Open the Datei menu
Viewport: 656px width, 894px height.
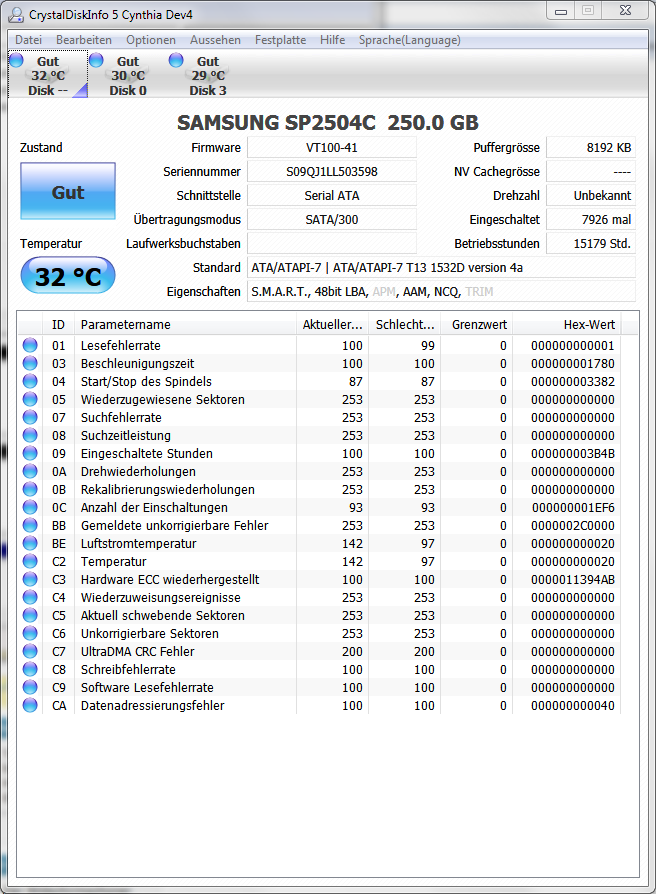pos(28,40)
